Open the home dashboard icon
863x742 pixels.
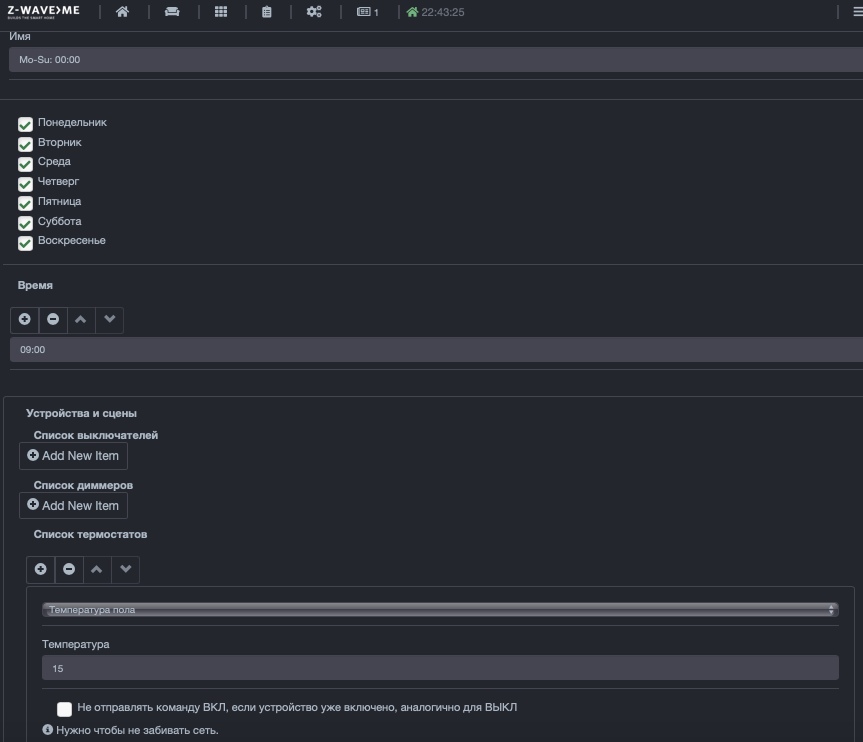(x=122, y=12)
